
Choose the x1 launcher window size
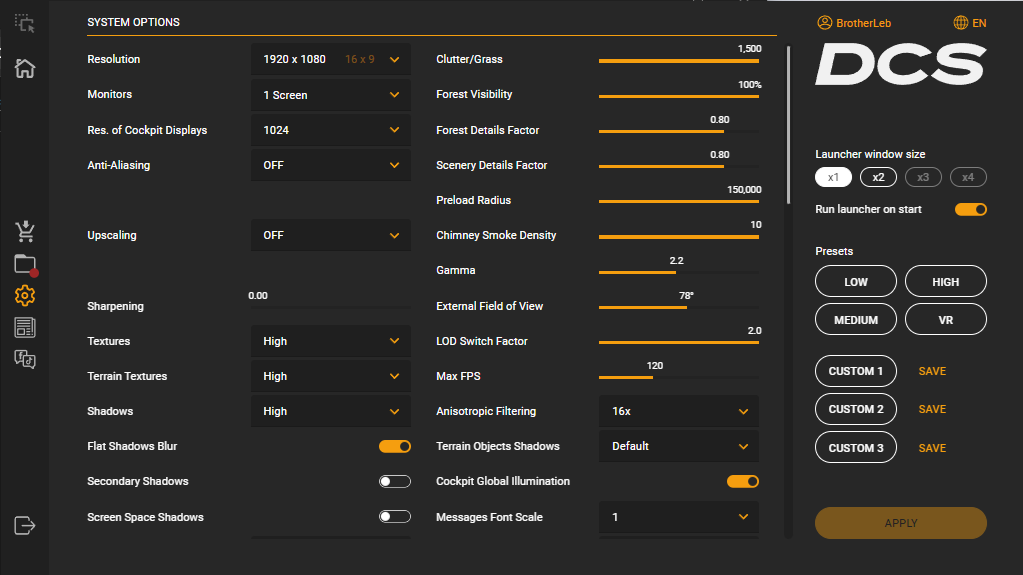tap(833, 178)
